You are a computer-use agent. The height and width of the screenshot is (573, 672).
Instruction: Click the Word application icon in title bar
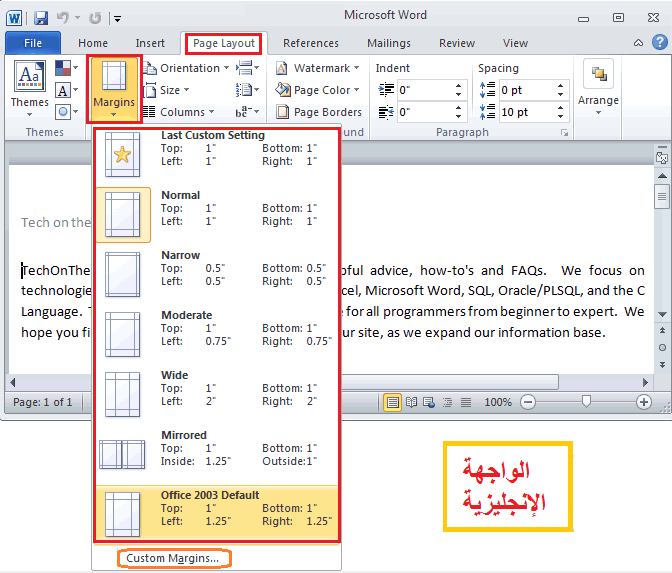point(14,18)
